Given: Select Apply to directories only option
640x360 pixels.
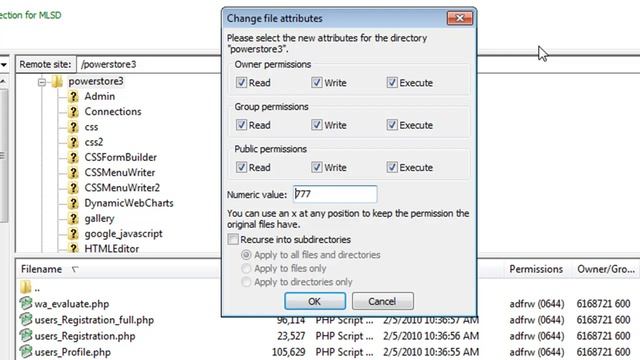Looking at the screenshot, I should pyautogui.click(x=246, y=282).
